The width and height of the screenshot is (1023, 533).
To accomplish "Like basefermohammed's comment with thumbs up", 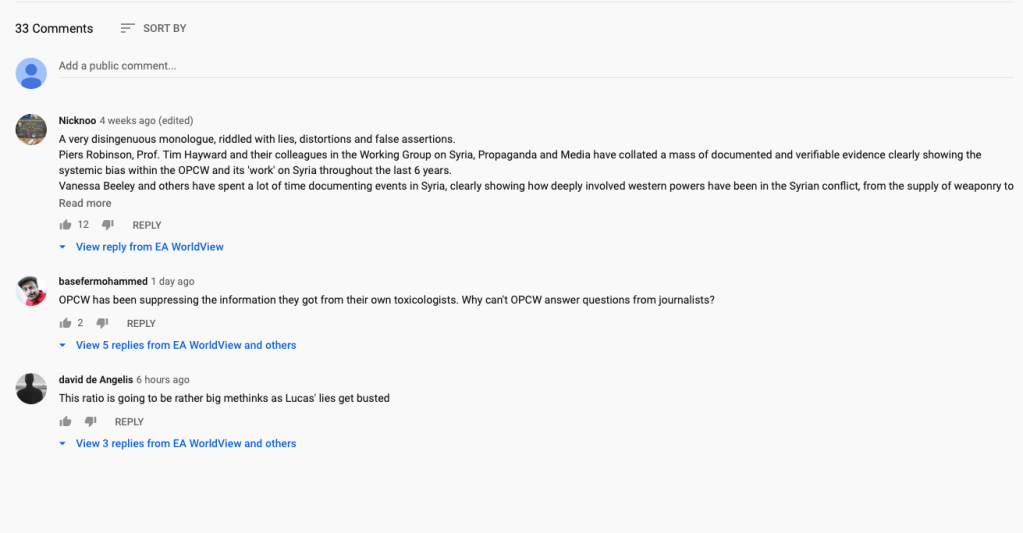I will (x=65, y=323).
